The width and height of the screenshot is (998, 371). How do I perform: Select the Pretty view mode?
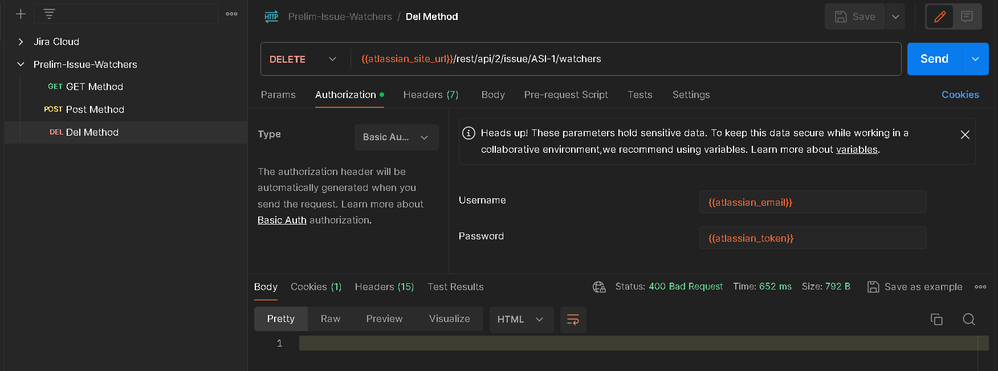tap(281, 319)
